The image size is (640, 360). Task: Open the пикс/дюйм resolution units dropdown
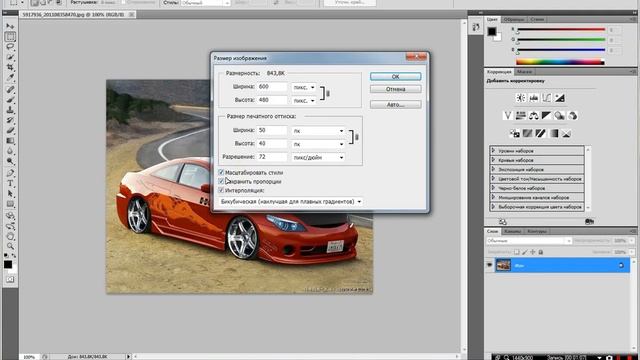[x=318, y=157]
